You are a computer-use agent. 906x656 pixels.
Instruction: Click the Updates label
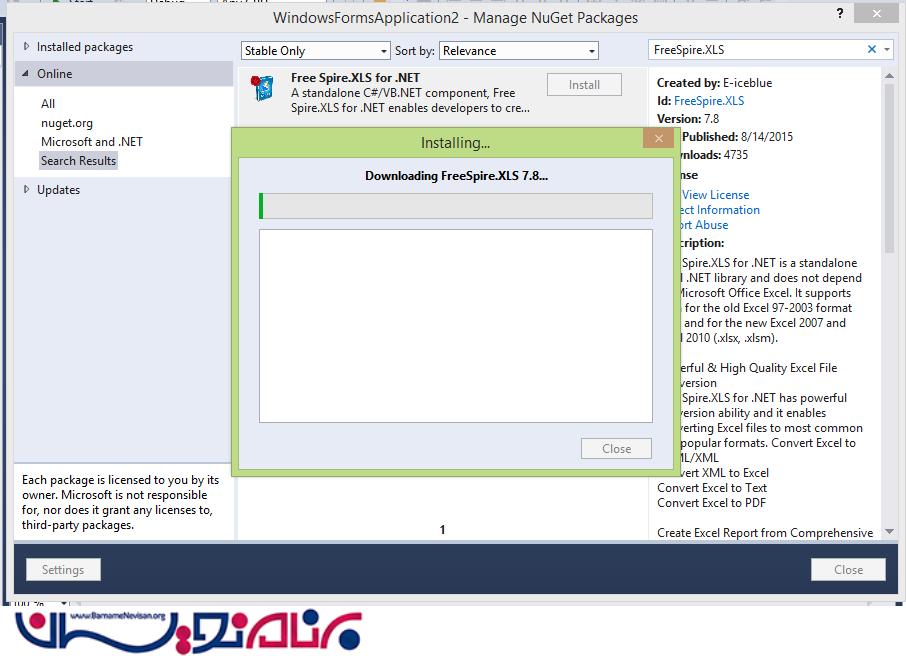58,190
